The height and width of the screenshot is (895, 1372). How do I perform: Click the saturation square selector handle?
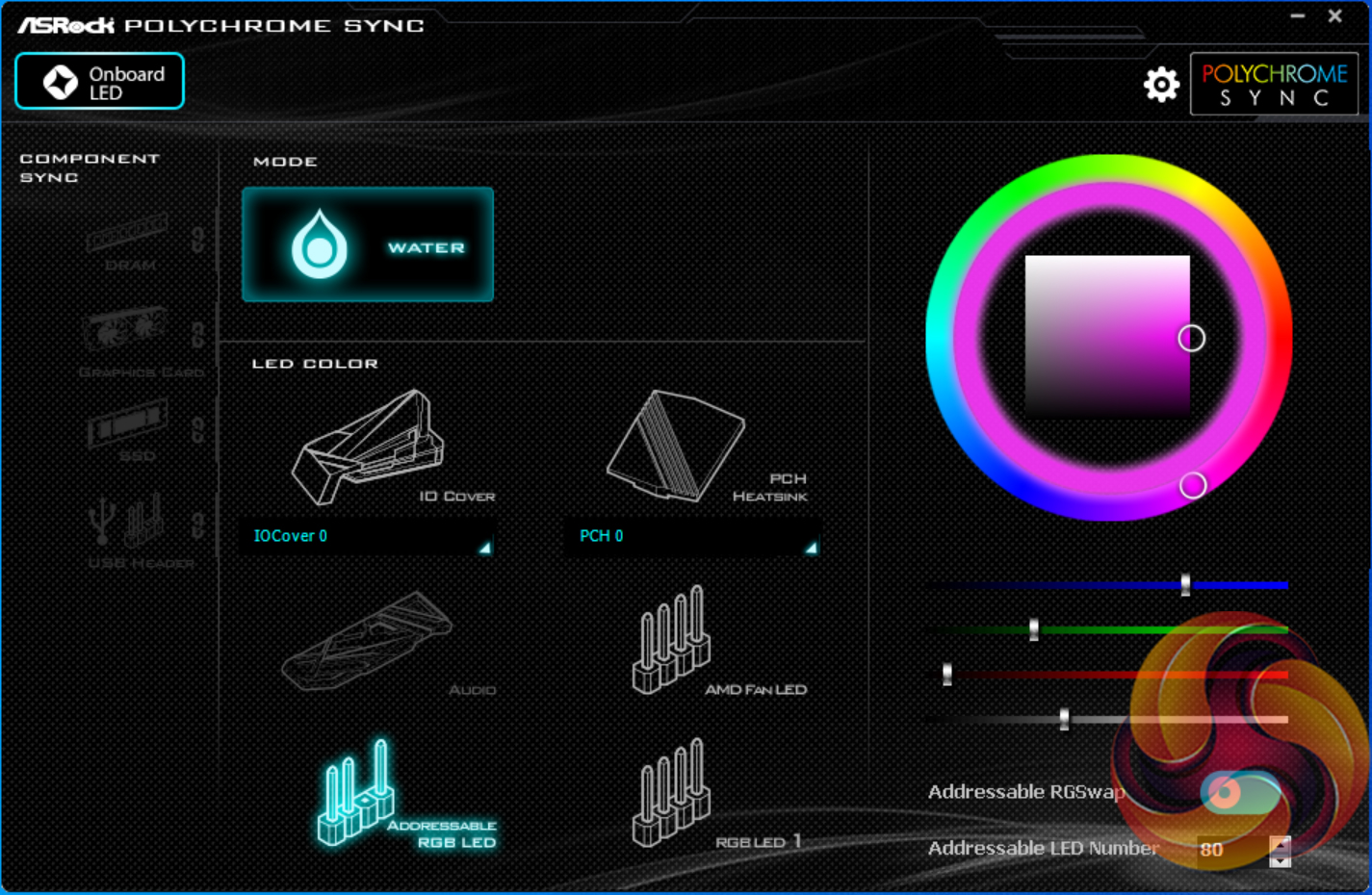pyautogui.click(x=1191, y=338)
